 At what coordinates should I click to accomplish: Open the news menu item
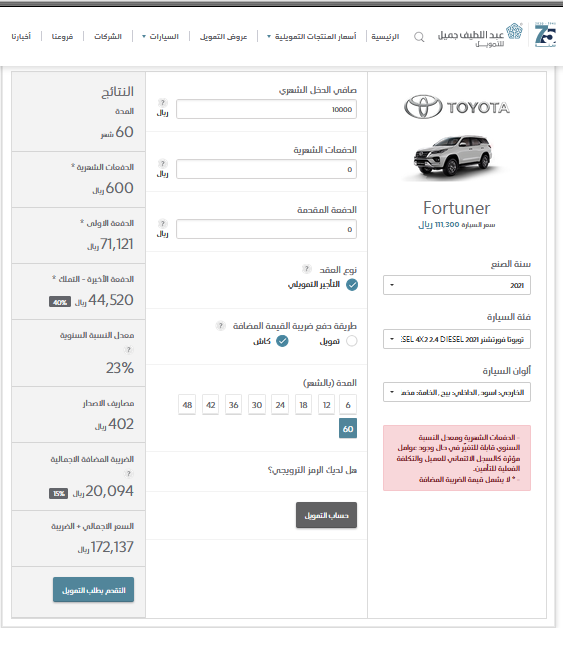pos(21,37)
